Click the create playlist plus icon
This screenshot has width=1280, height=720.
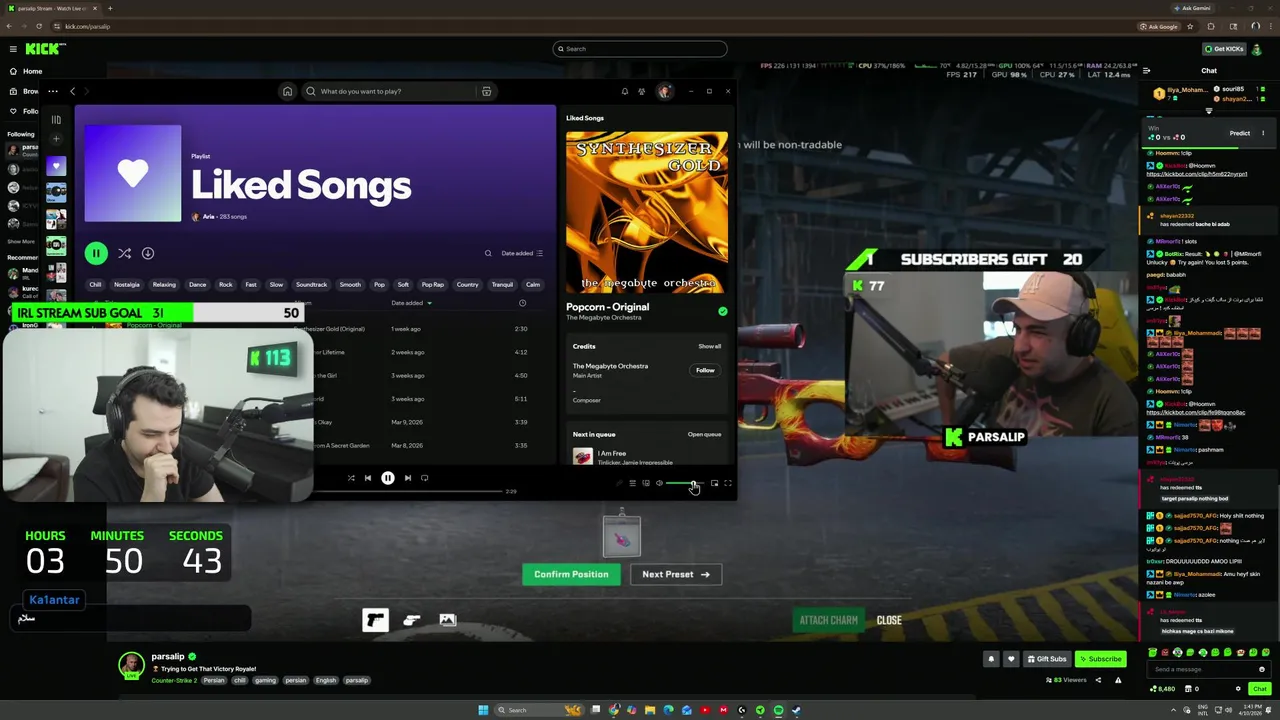pyautogui.click(x=56, y=139)
